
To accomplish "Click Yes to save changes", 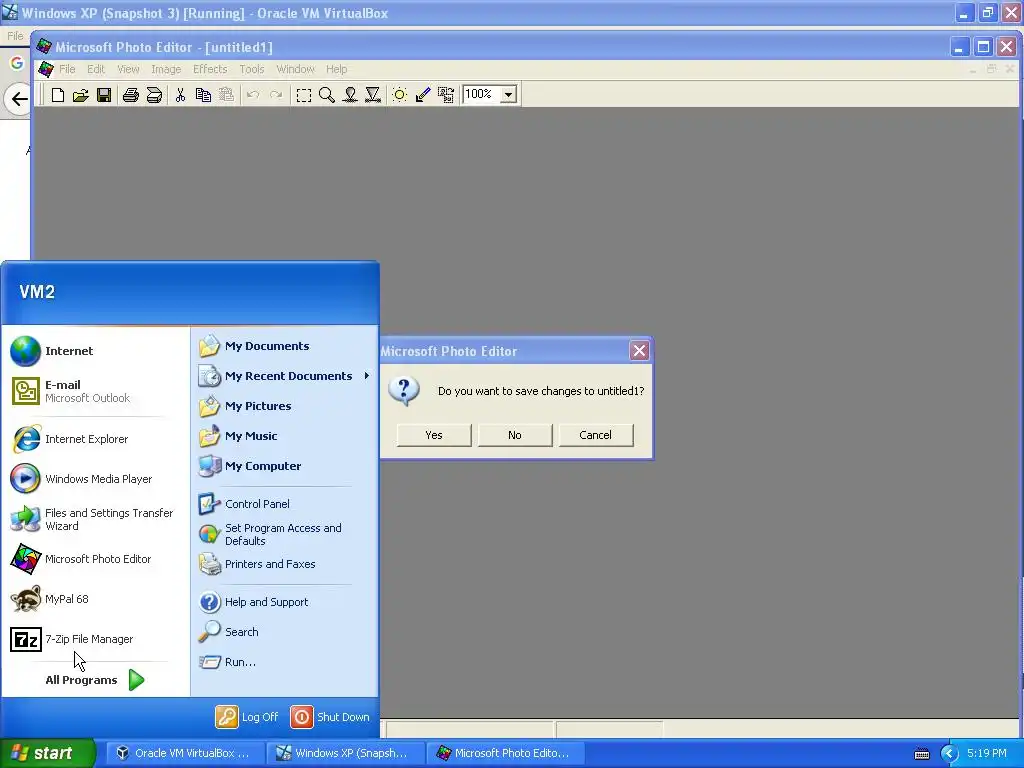I will 434,435.
